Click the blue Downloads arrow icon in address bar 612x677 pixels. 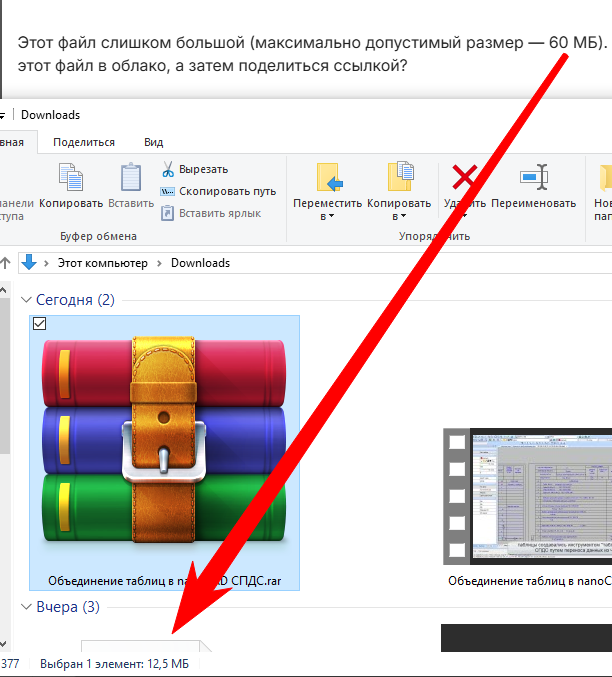pos(30,262)
